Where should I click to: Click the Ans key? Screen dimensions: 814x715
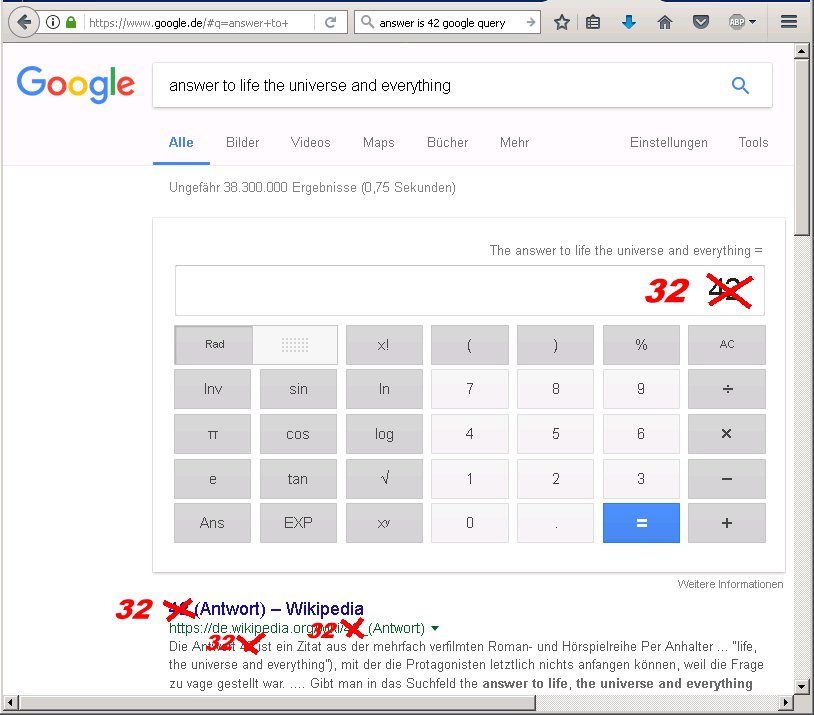(x=212, y=523)
